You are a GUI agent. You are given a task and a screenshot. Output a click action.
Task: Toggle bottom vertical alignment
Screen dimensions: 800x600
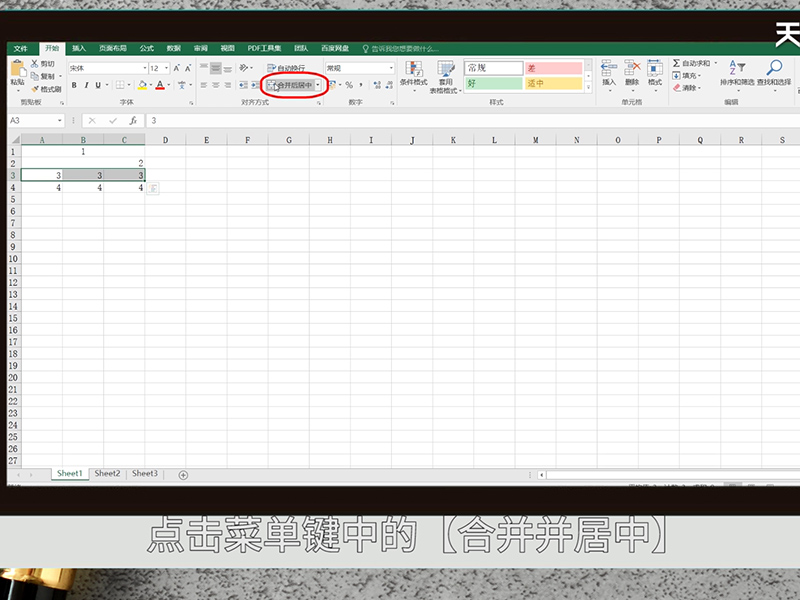(x=228, y=68)
